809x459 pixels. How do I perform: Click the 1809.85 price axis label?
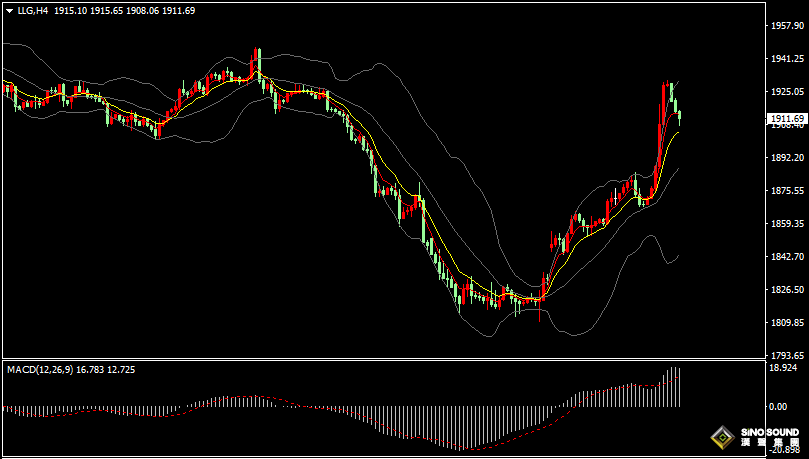(786, 323)
